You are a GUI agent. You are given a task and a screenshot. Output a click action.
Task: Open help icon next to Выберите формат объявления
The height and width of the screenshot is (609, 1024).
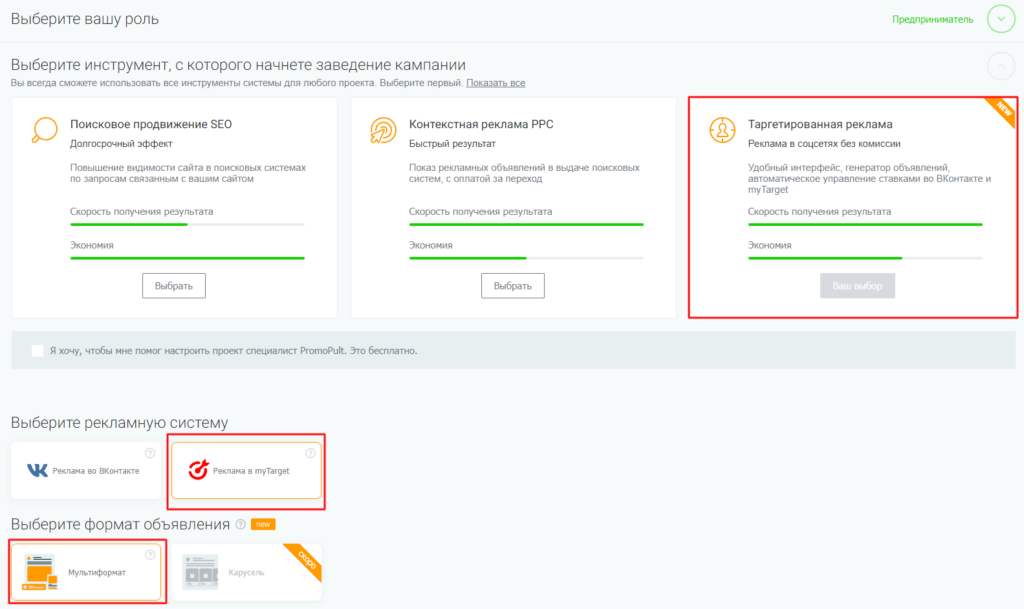click(x=240, y=524)
